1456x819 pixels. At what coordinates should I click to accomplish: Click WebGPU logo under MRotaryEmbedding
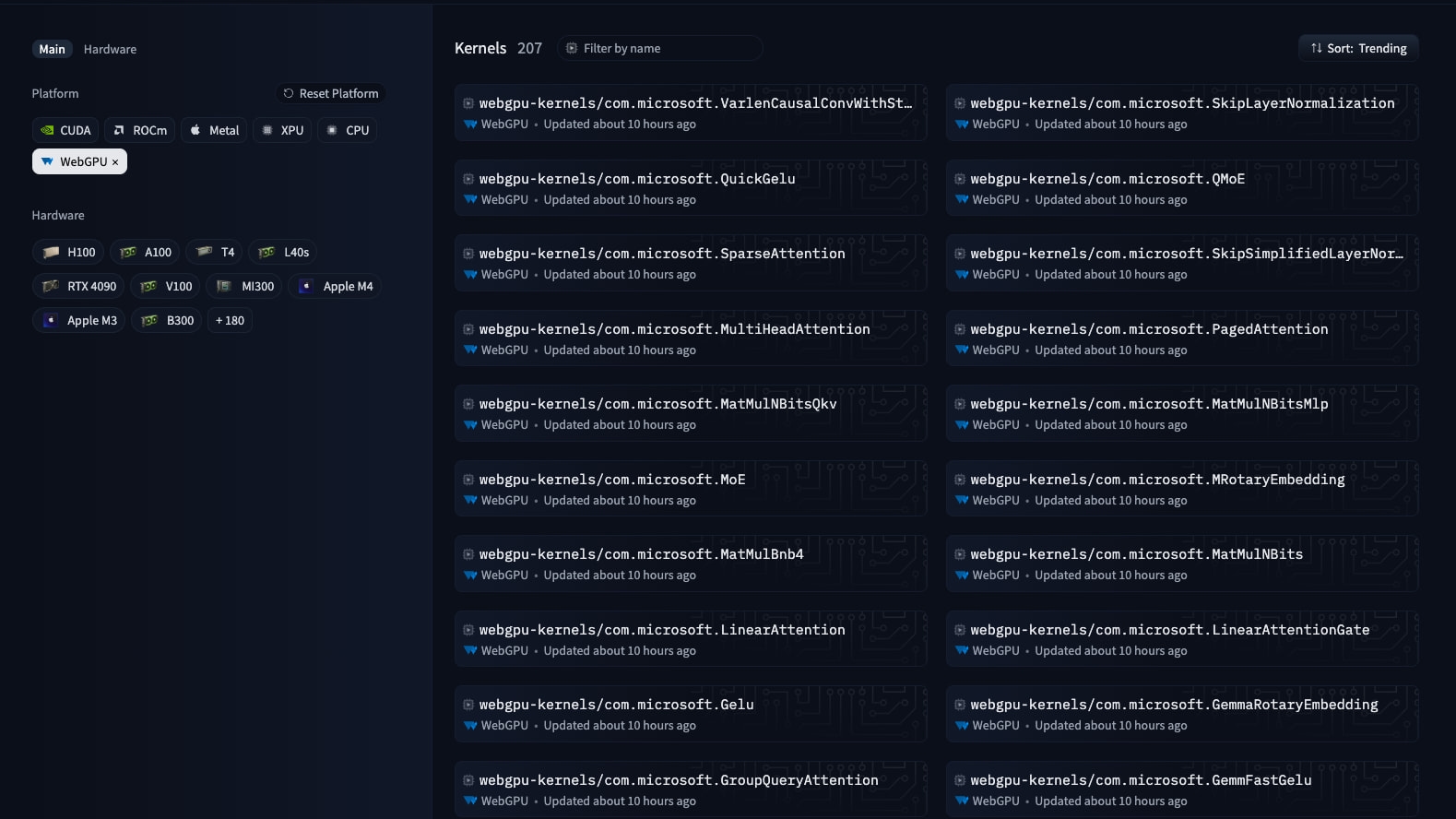pos(962,500)
